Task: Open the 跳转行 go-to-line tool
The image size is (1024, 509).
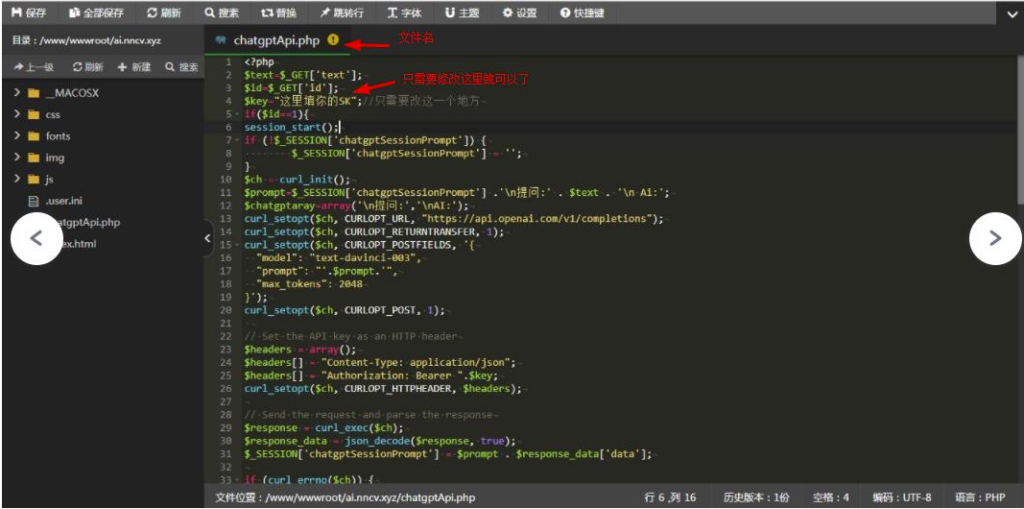Action: (x=344, y=13)
